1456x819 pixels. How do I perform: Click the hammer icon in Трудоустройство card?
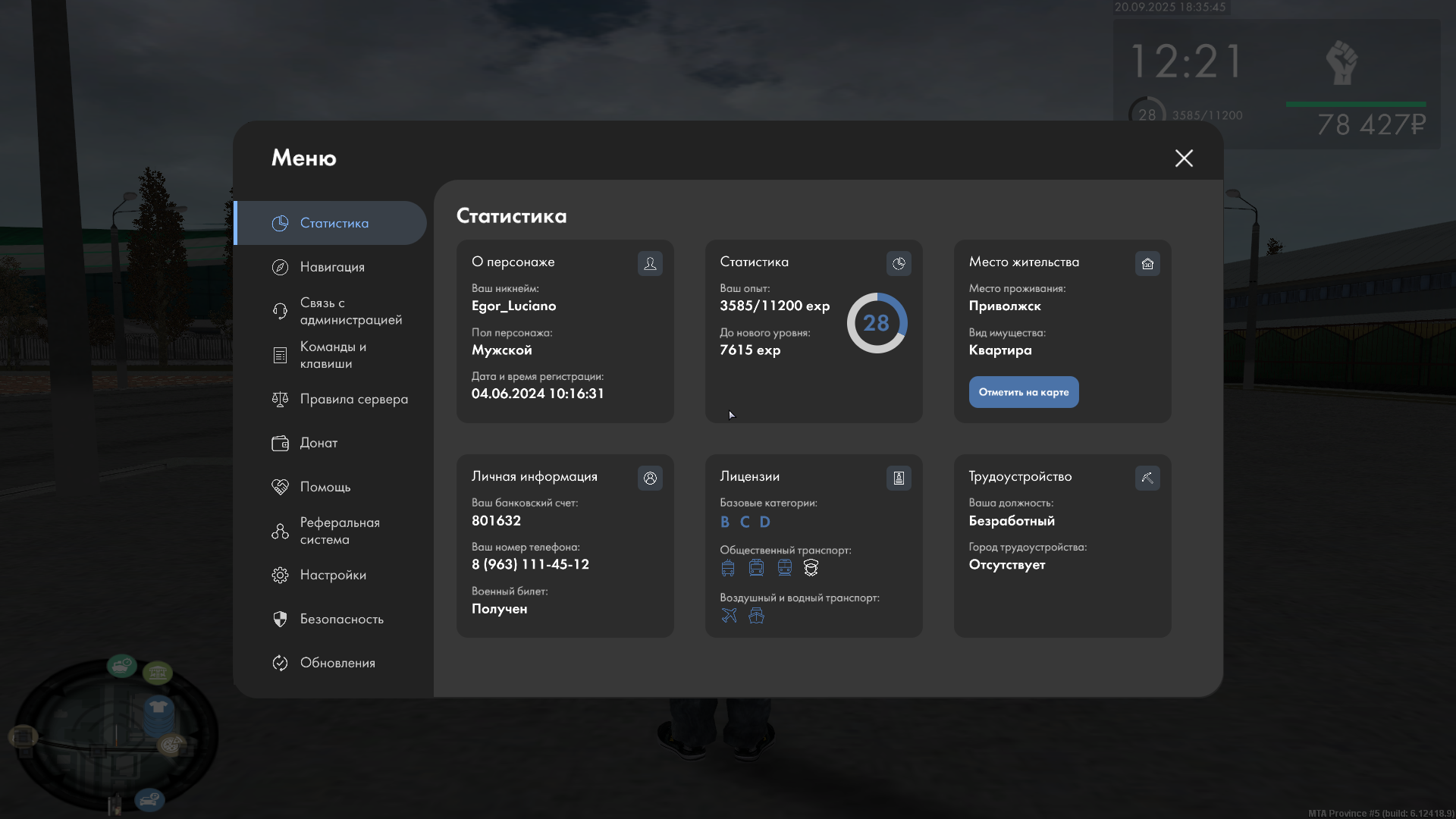tap(1147, 478)
